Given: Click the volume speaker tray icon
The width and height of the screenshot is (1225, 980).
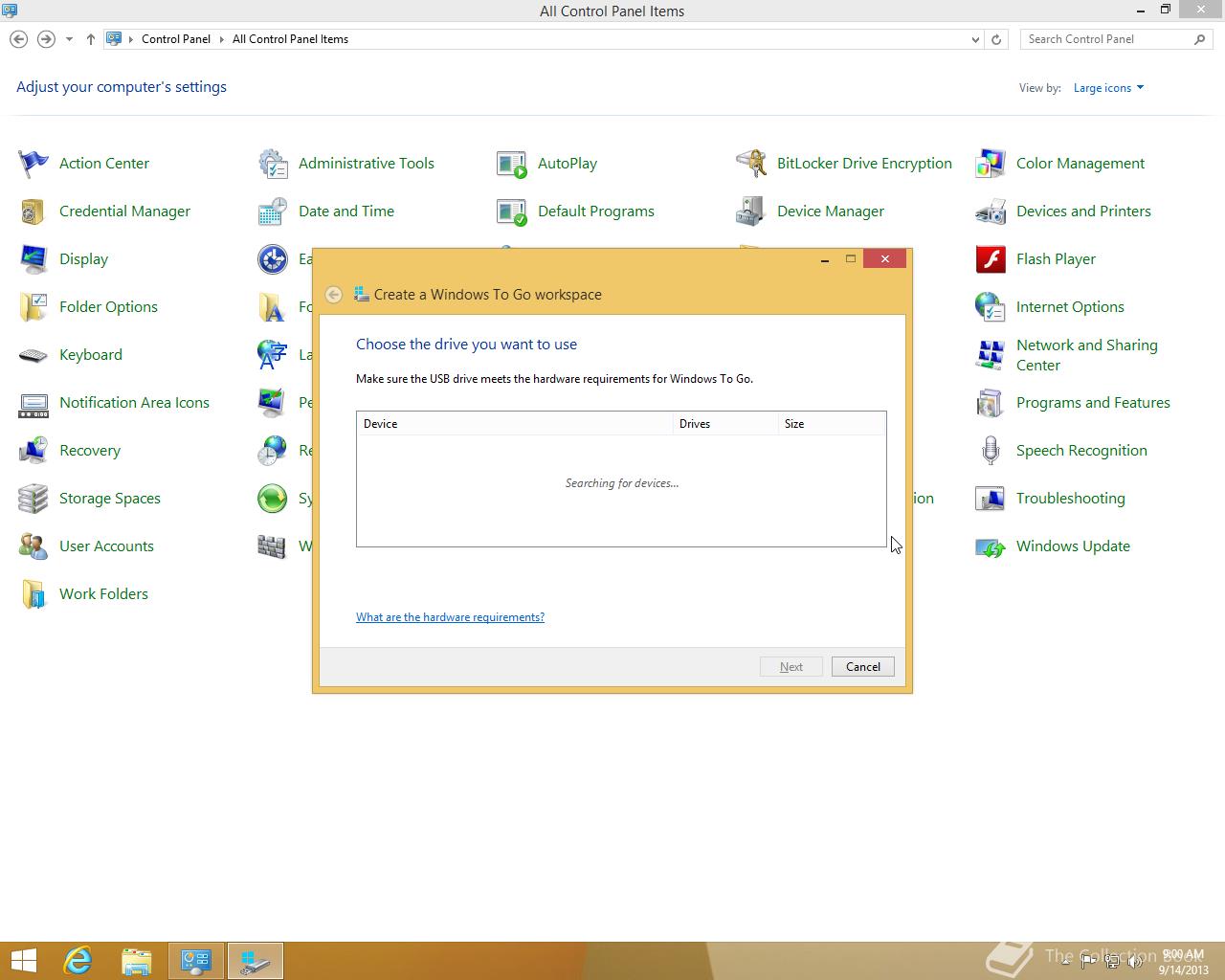Looking at the screenshot, I should click(1136, 962).
